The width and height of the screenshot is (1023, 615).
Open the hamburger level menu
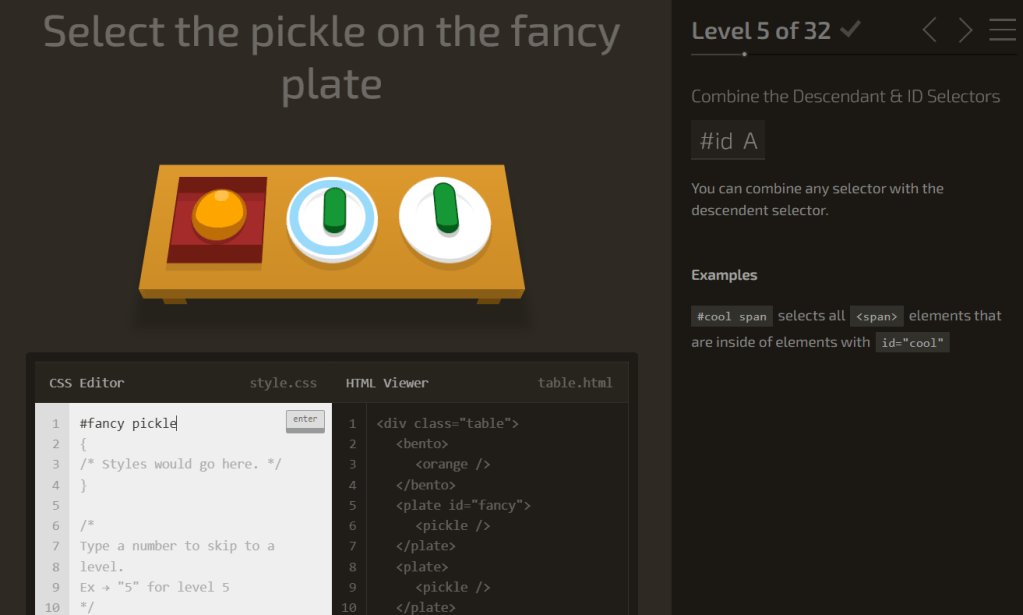[1002, 31]
